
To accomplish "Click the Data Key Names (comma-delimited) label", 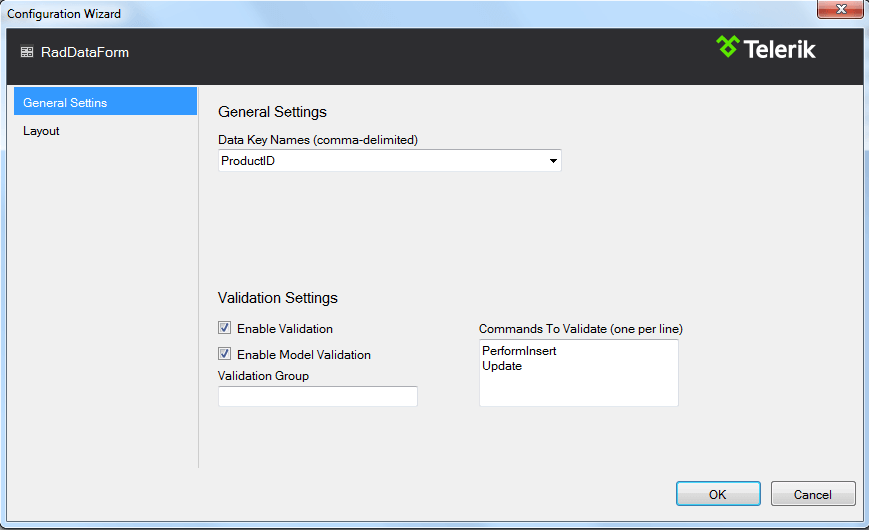I will 318,140.
